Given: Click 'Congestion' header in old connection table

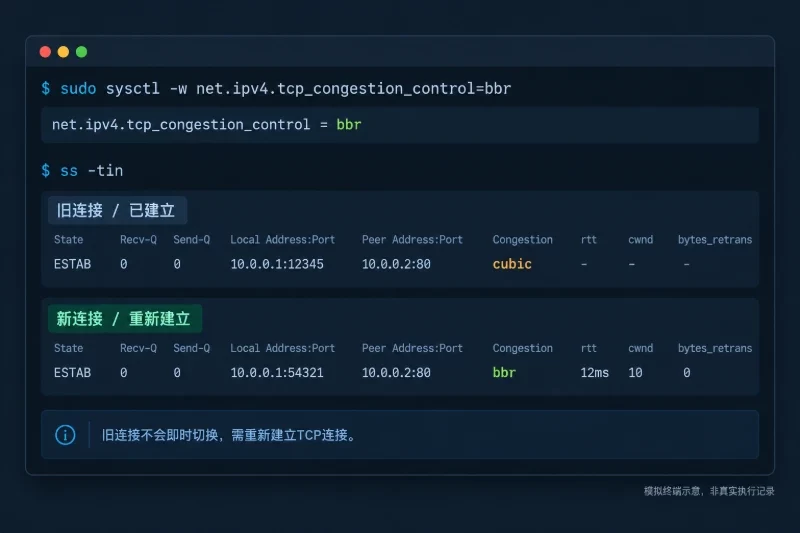Looking at the screenshot, I should pos(522,240).
